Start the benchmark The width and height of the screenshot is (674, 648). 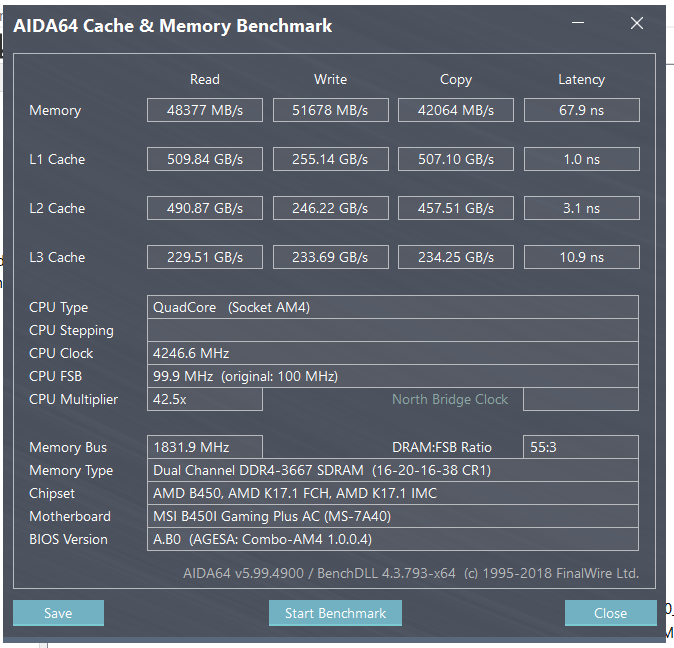(335, 613)
